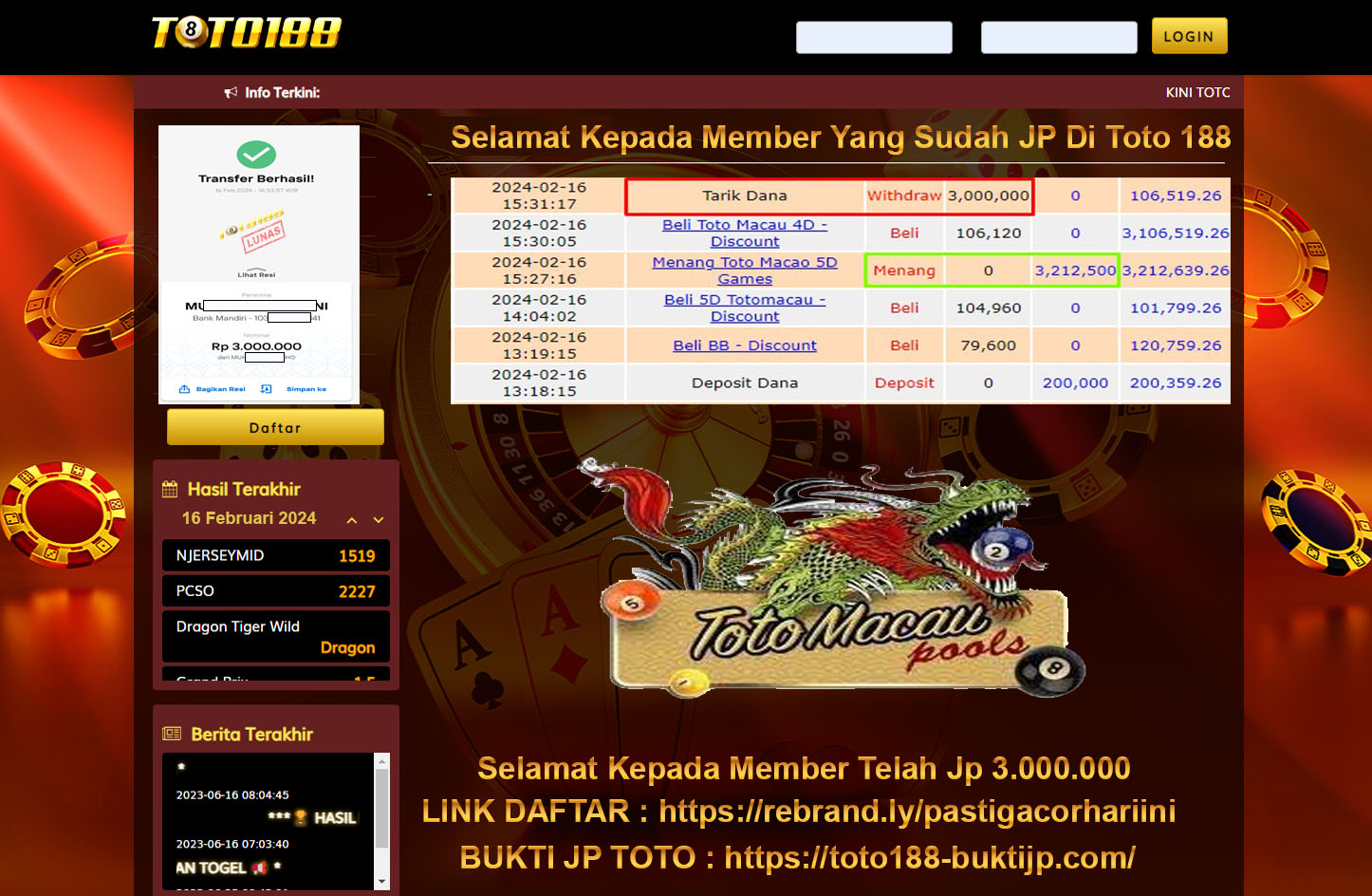Click the Hasil Terakhir calendar icon

[x=171, y=490]
